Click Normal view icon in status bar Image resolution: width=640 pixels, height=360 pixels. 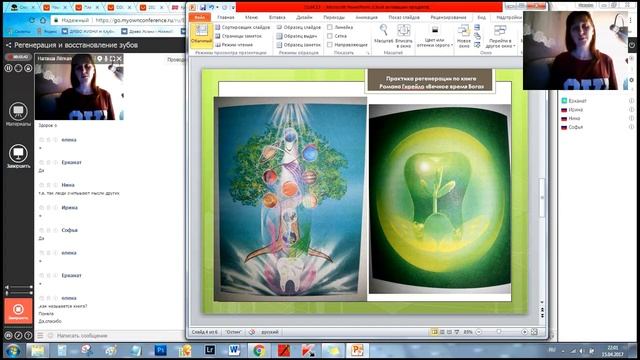[x=435, y=332]
